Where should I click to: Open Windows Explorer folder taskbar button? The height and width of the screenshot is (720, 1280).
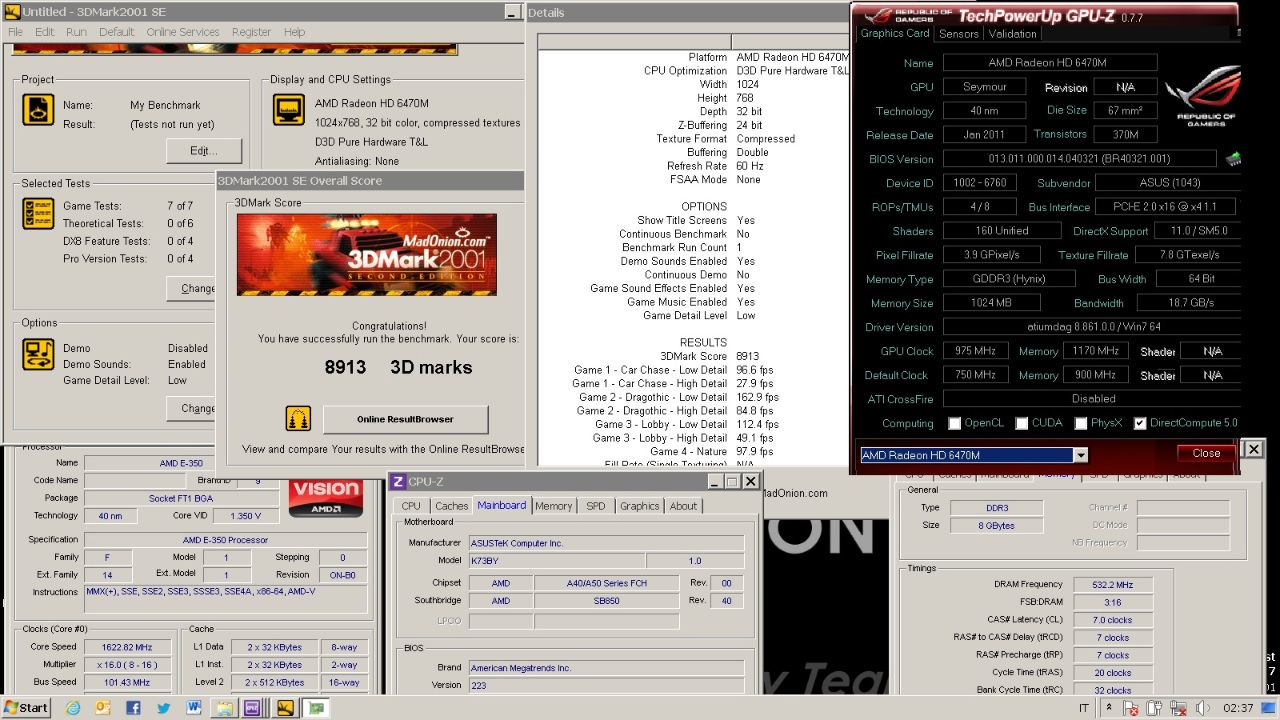coord(224,708)
